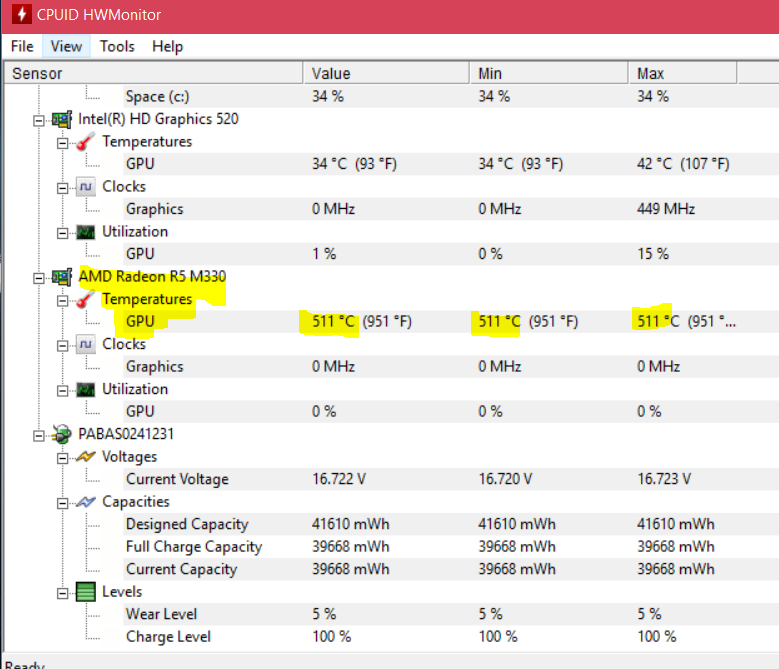The width and height of the screenshot is (779, 669).
Task: Collapse AMD Radeon Utilization group
Action: pyautogui.click(x=63, y=390)
